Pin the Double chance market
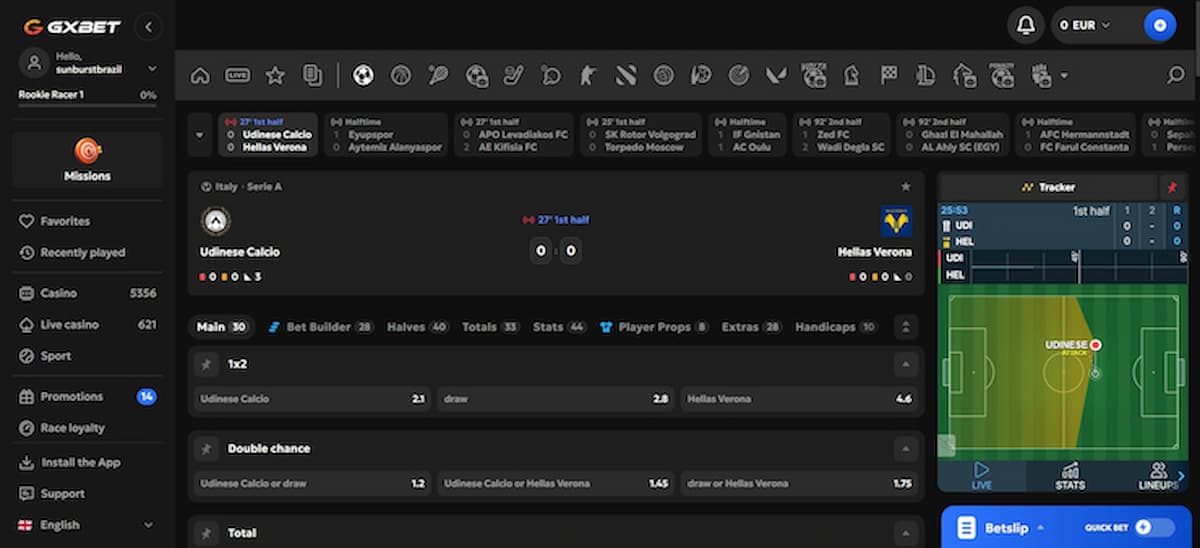1200x548 pixels. pos(207,448)
